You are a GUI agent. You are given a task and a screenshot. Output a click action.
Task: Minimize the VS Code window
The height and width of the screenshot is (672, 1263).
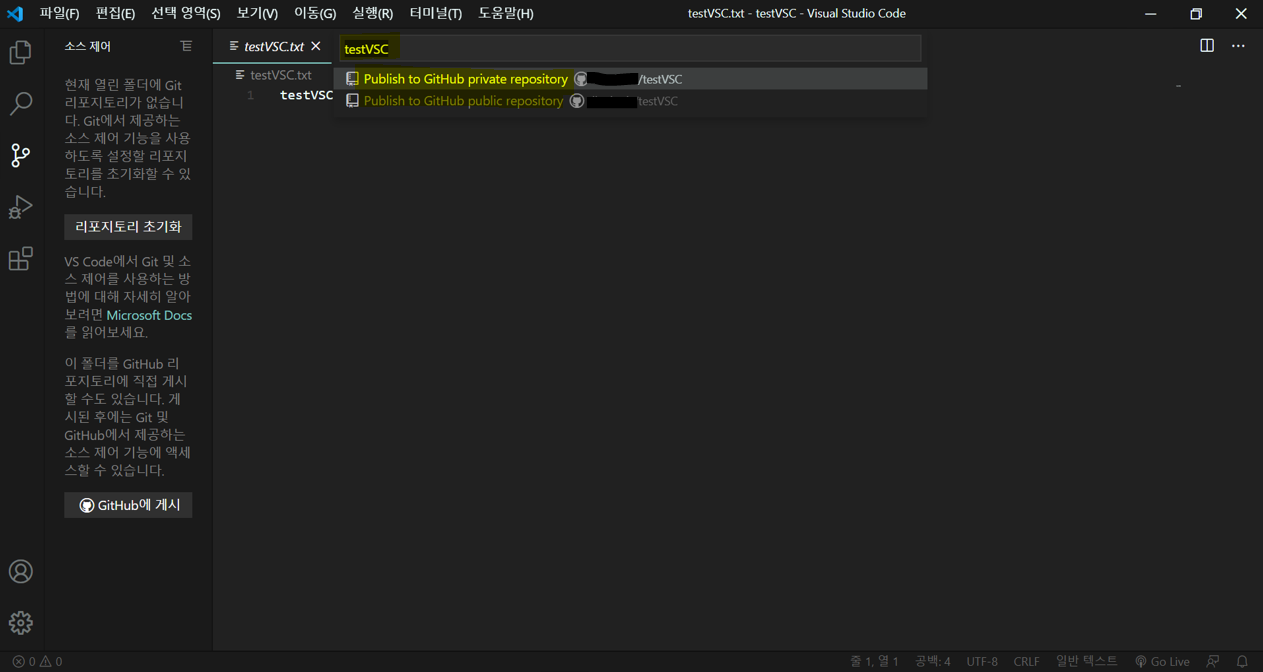point(1151,14)
